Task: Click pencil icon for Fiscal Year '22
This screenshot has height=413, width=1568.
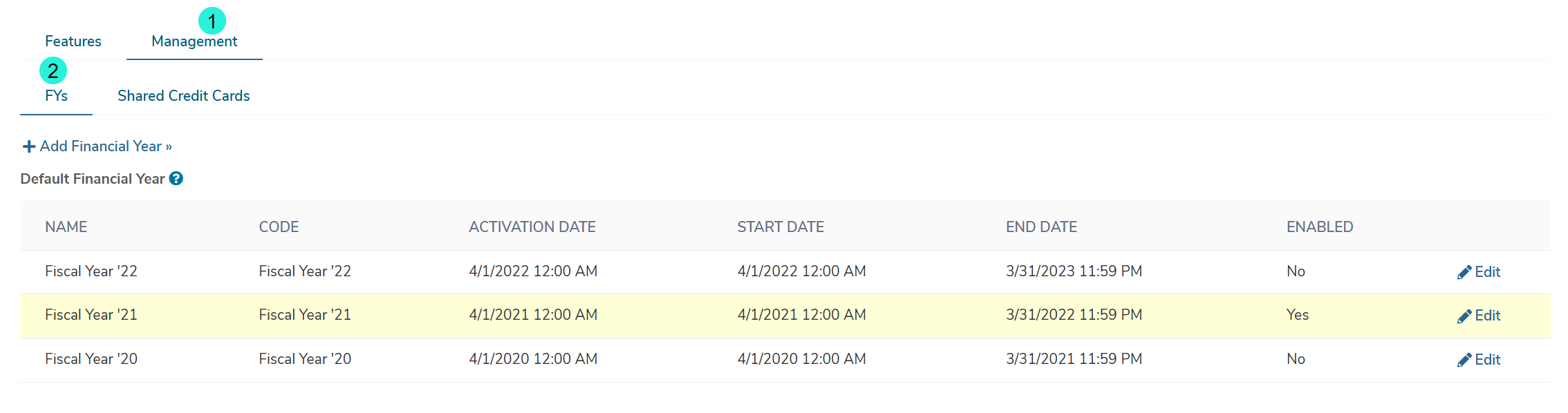Action: point(1464,273)
